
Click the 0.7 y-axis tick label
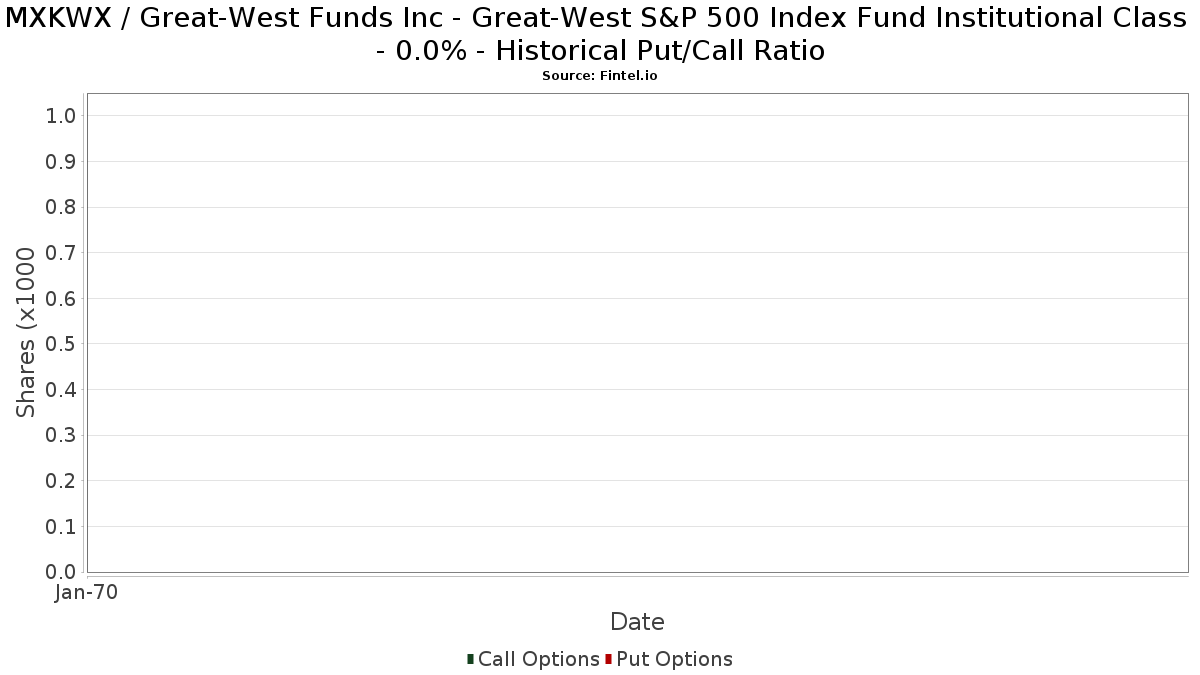[61, 253]
